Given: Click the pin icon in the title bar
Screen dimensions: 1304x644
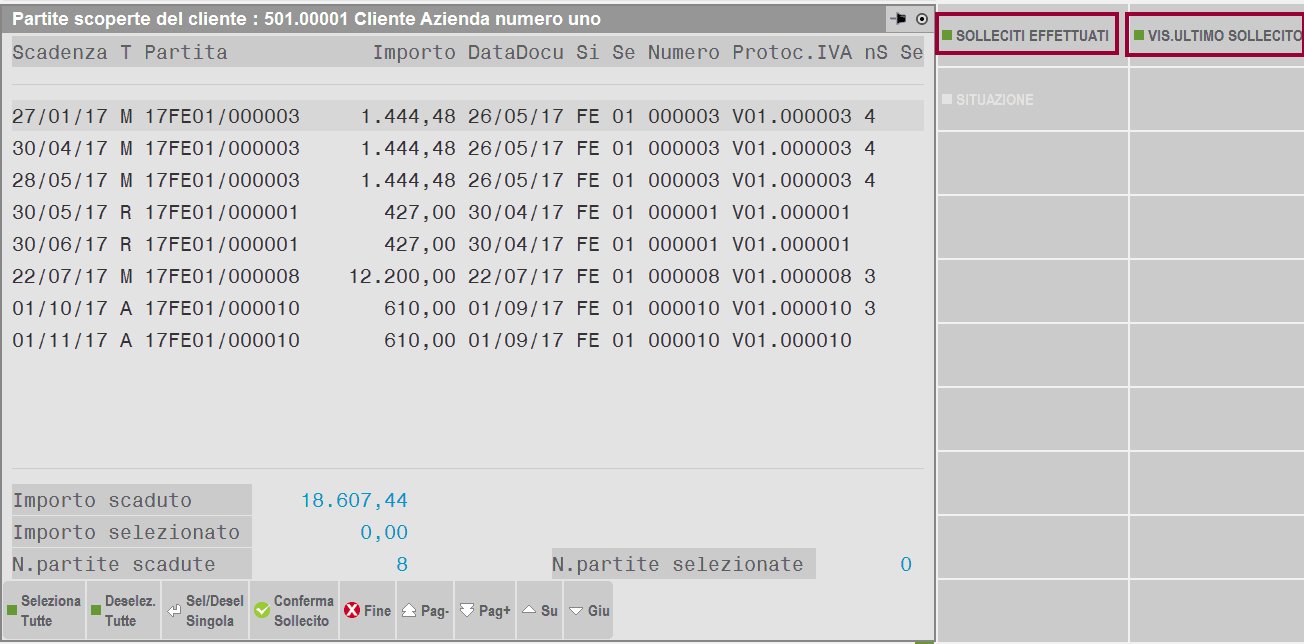Looking at the screenshot, I should pos(897,19).
